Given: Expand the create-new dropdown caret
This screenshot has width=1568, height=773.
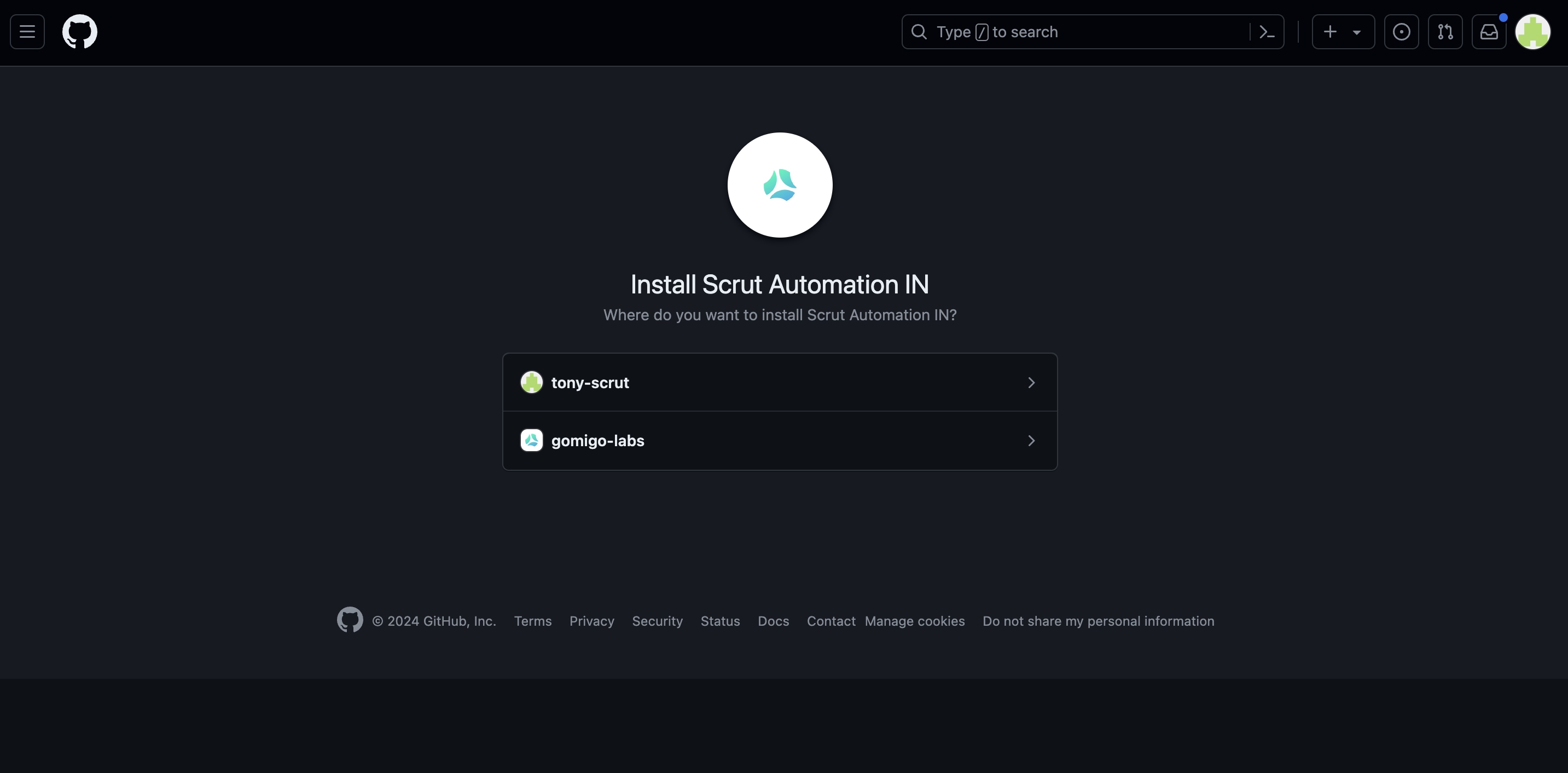Looking at the screenshot, I should pos(1357,32).
